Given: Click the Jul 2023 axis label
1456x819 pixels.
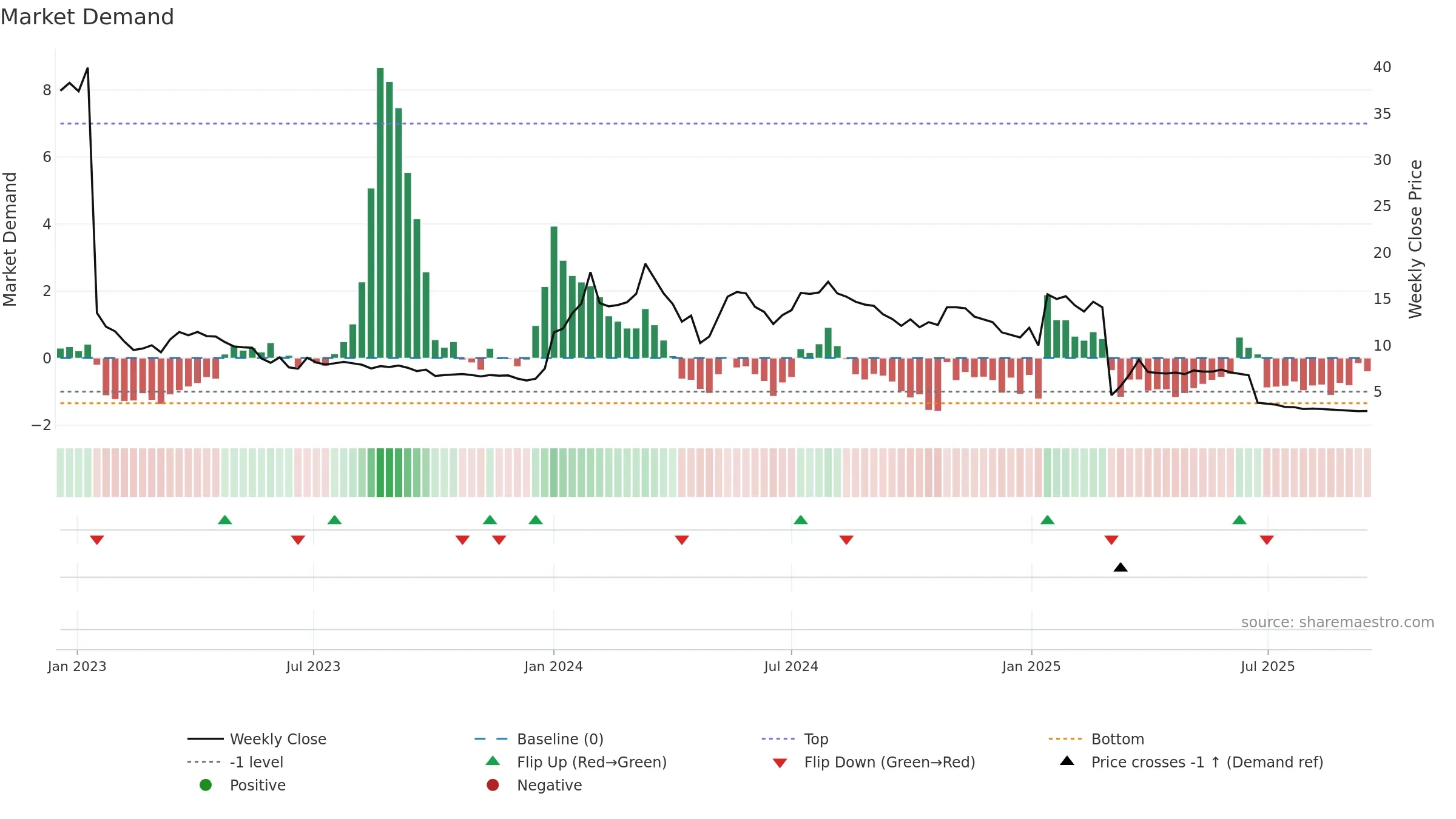Looking at the screenshot, I should (313, 667).
